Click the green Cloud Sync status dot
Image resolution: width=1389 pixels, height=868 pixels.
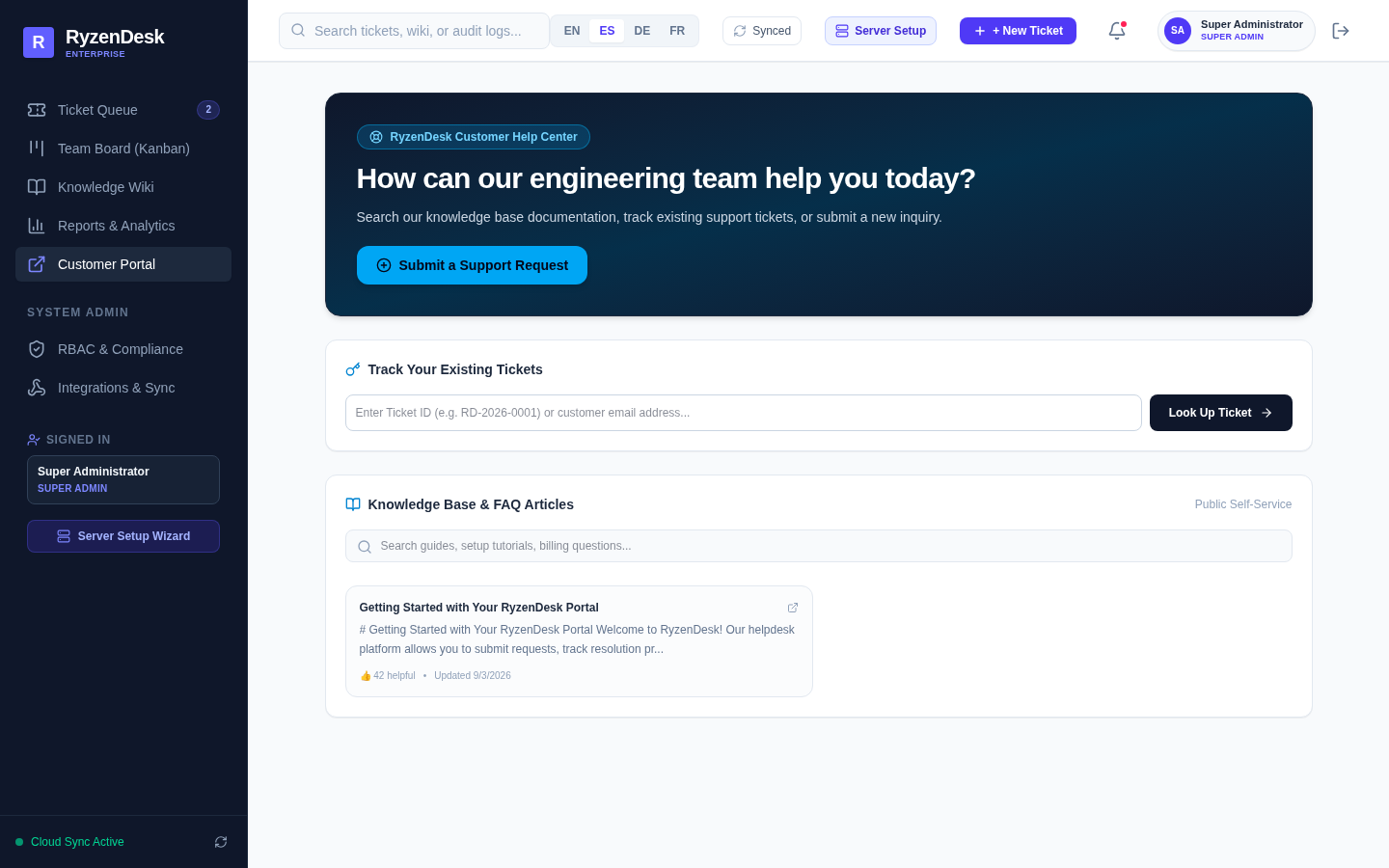tap(19, 842)
